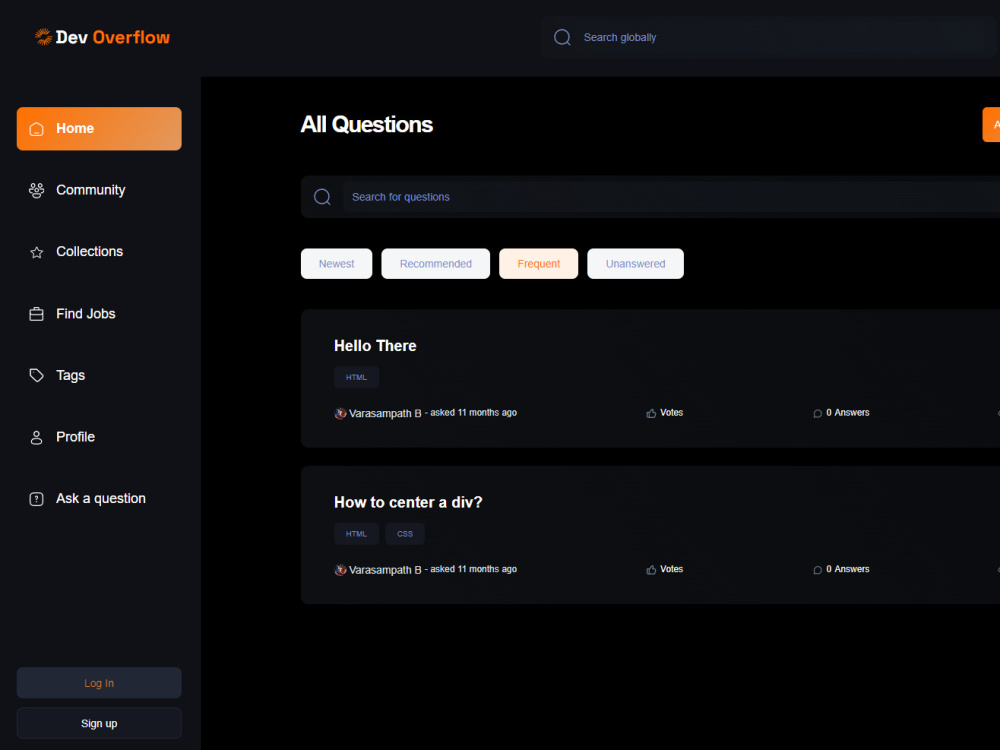Image resolution: width=1000 pixels, height=750 pixels.
Task: Click the Home house icon
Action: pyautogui.click(x=36, y=129)
